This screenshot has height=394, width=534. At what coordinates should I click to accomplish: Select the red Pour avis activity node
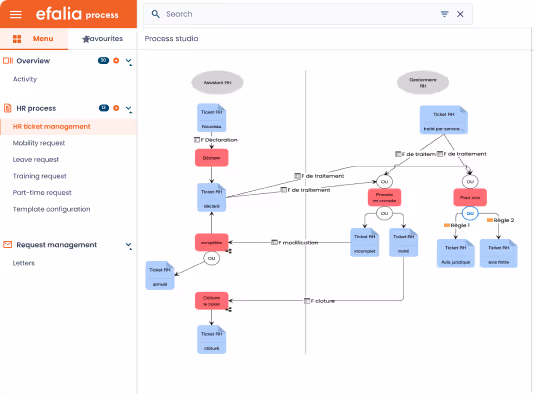[x=470, y=198]
